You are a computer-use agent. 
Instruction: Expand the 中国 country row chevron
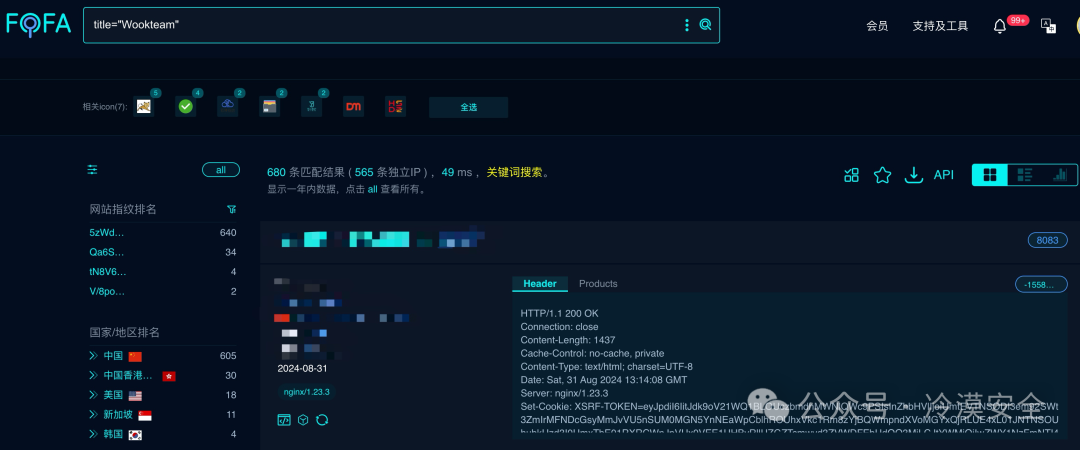pyautogui.click(x=93, y=356)
